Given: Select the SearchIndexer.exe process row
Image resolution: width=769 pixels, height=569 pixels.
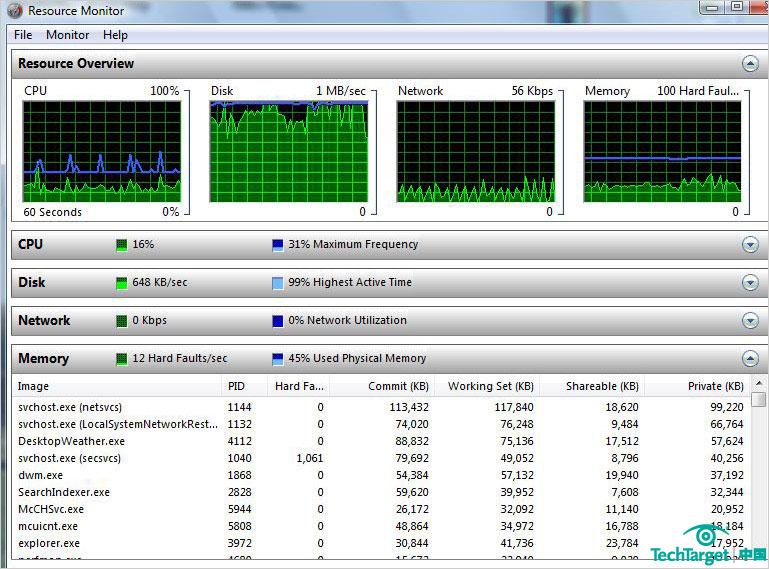Looking at the screenshot, I should point(64,492).
